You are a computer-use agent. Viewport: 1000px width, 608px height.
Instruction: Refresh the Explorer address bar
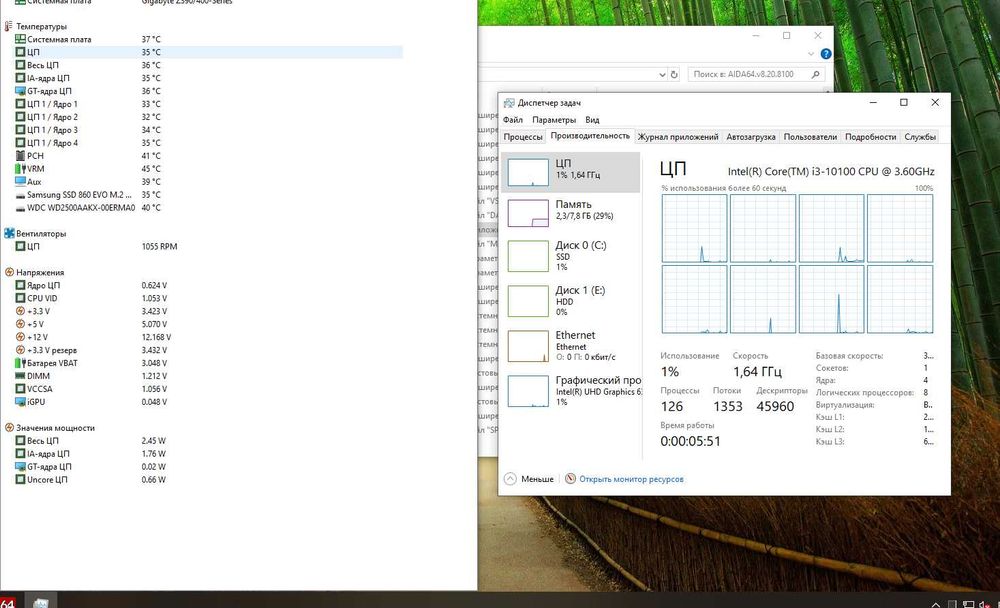coord(674,75)
